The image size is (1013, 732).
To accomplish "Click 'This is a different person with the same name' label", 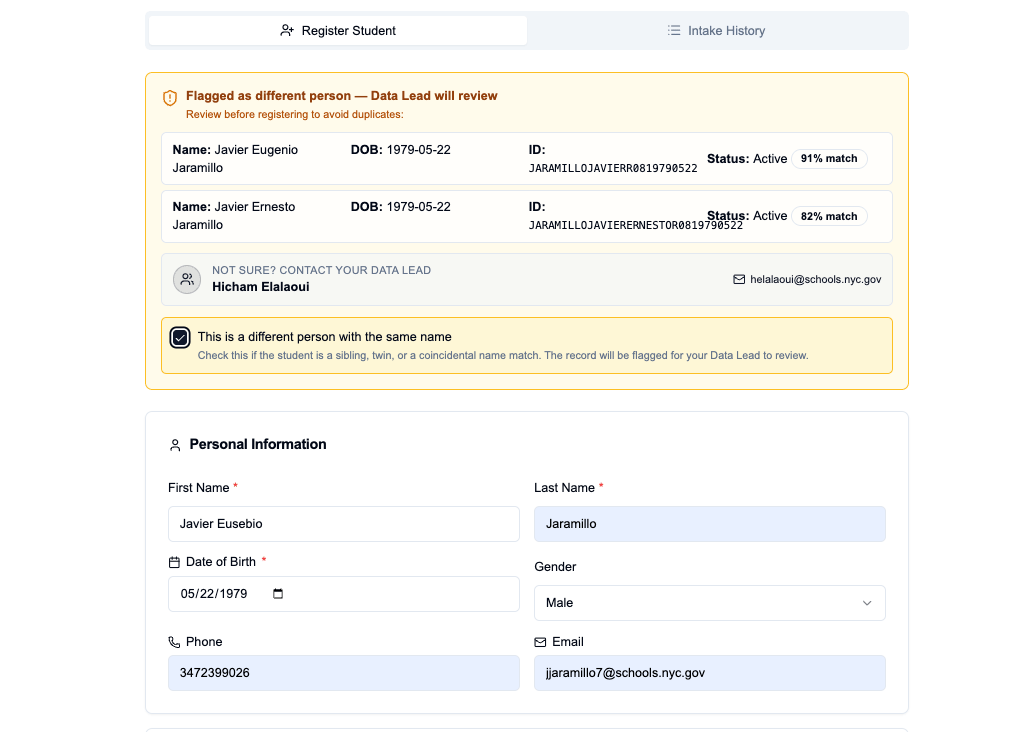I will click(324, 337).
